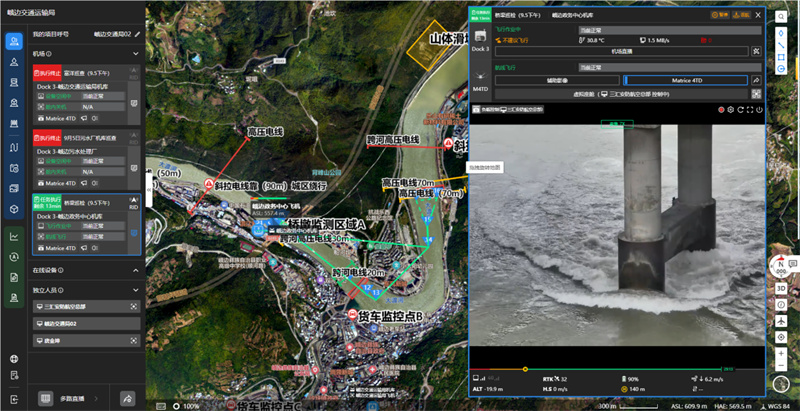This screenshot has height=411, width=800.
Task: Click the yellow marker on flight progress bar
Action: (525, 369)
